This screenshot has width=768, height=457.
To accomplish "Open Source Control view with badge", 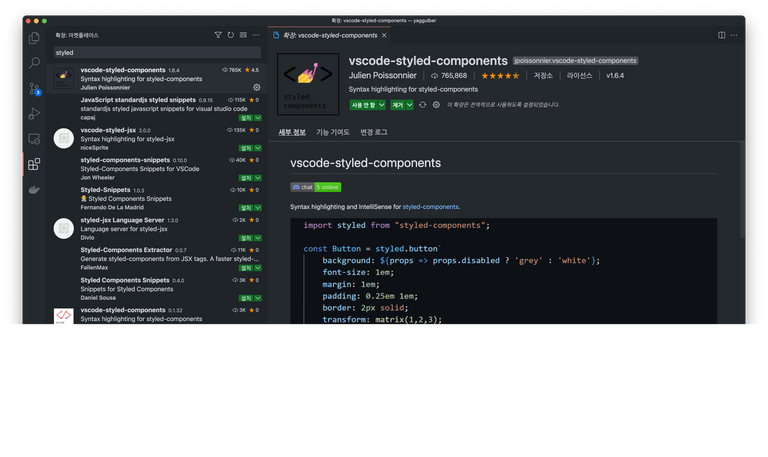I will [34, 89].
